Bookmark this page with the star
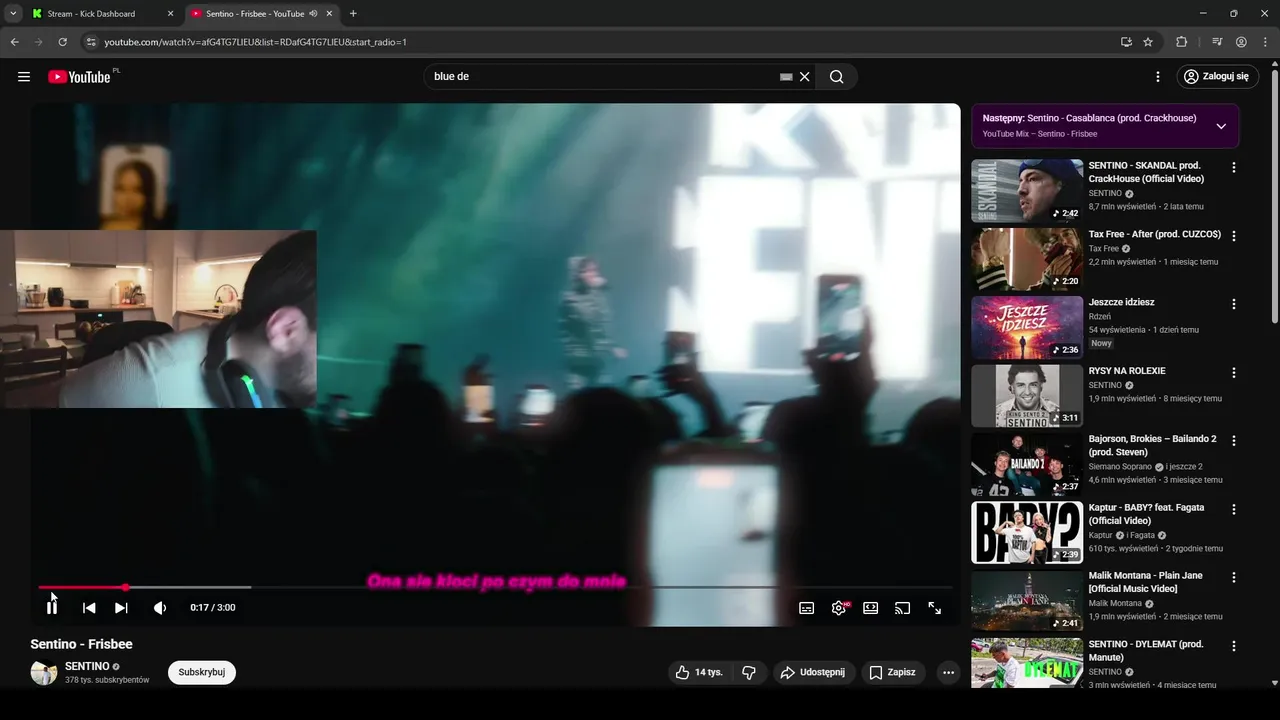Screen dimensions: 1280x720 [x=1148, y=42]
